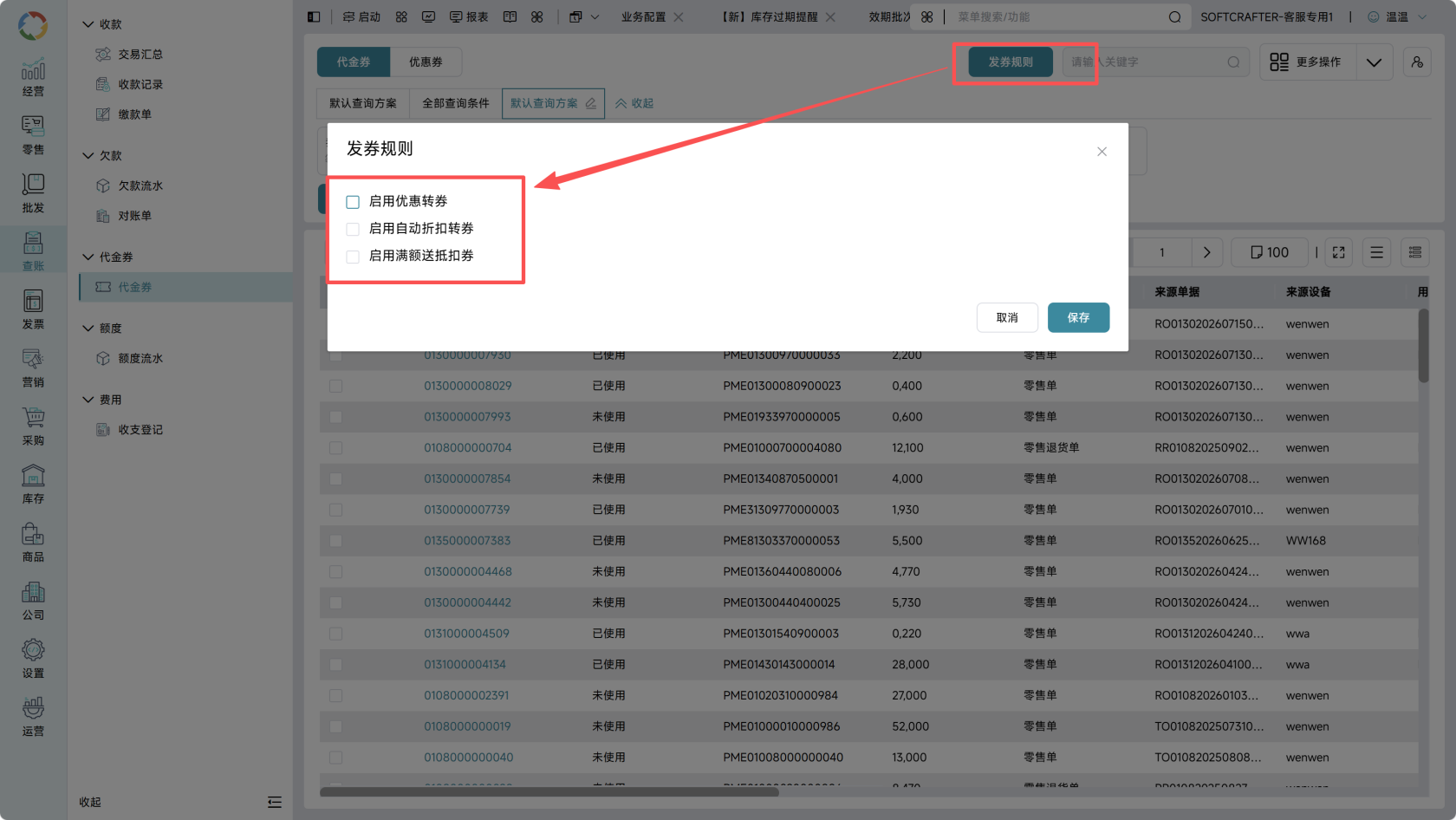
Task: Toggle the sidebar panel icon in top bar
Action: click(314, 16)
